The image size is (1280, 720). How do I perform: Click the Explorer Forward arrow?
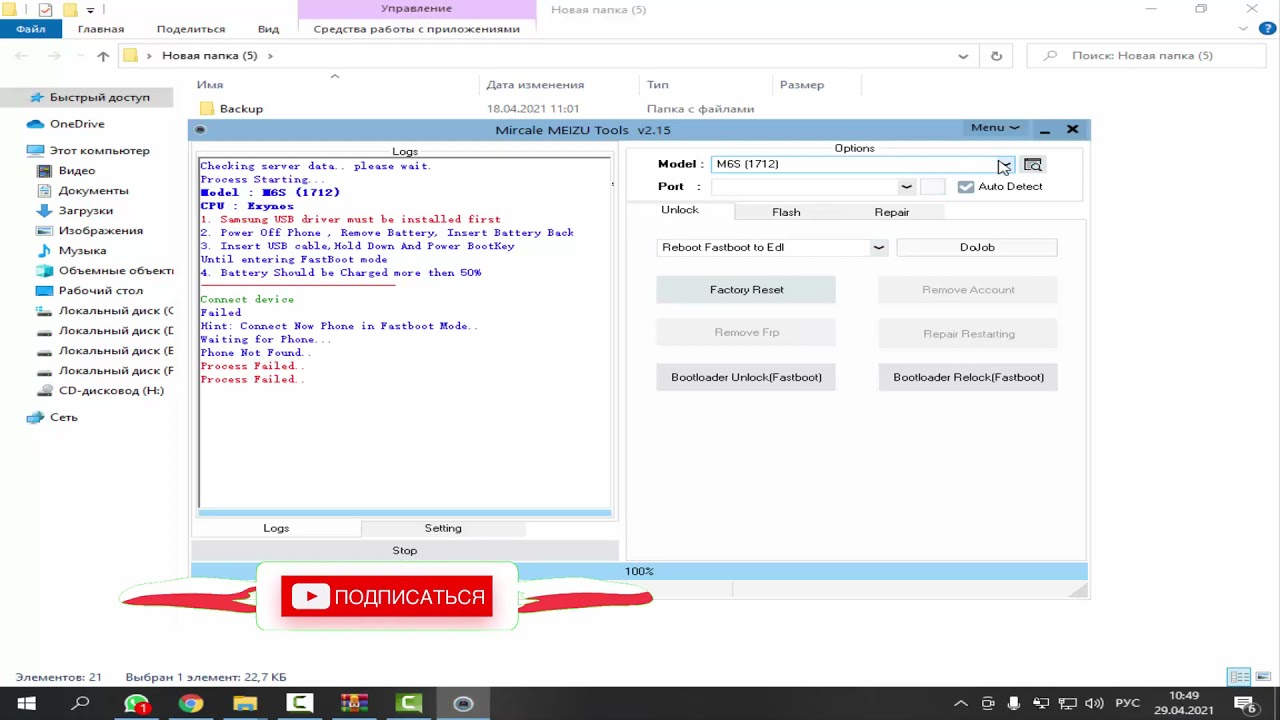tap(55, 56)
